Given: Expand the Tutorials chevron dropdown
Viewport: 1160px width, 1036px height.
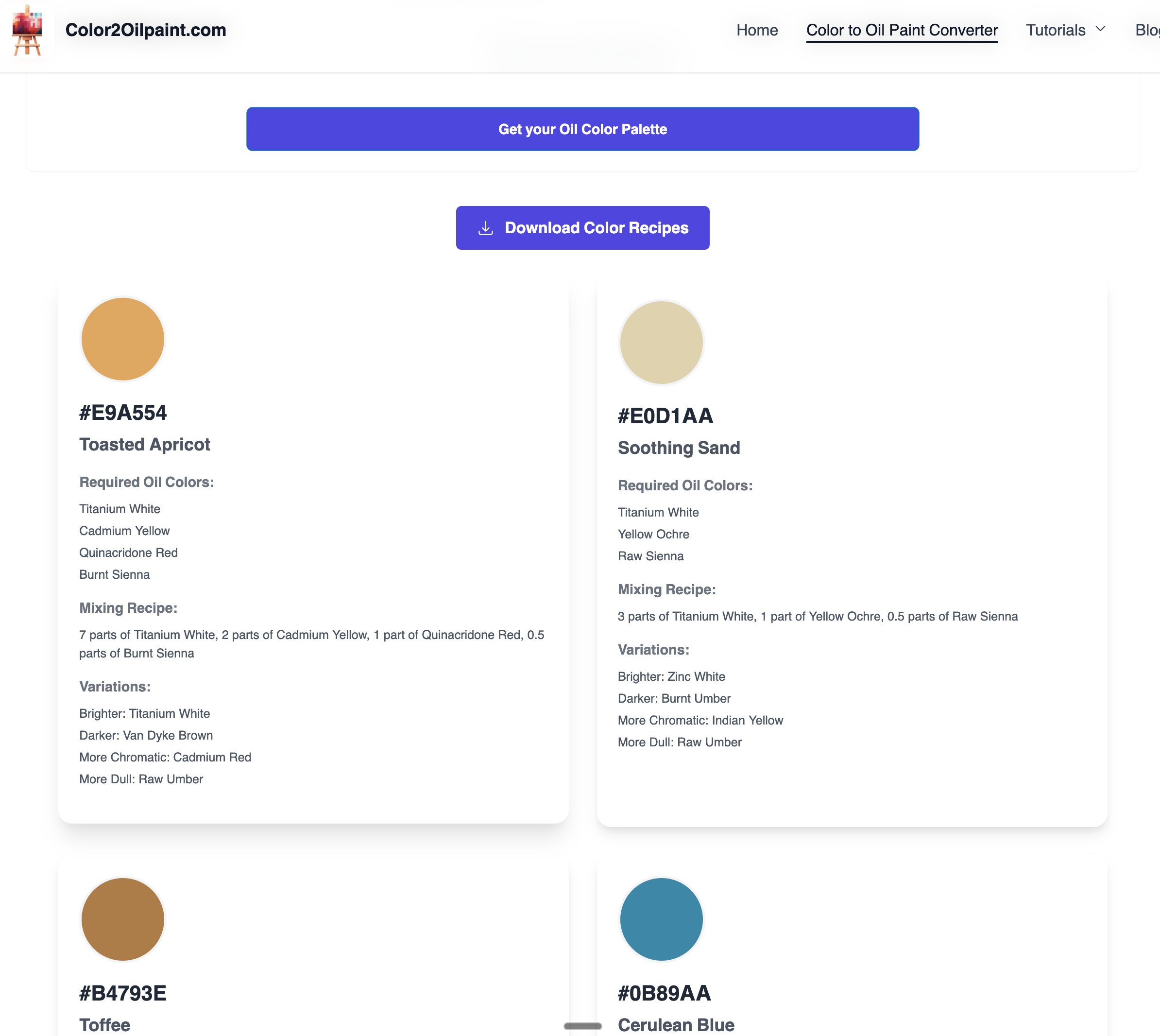Looking at the screenshot, I should [1100, 29].
